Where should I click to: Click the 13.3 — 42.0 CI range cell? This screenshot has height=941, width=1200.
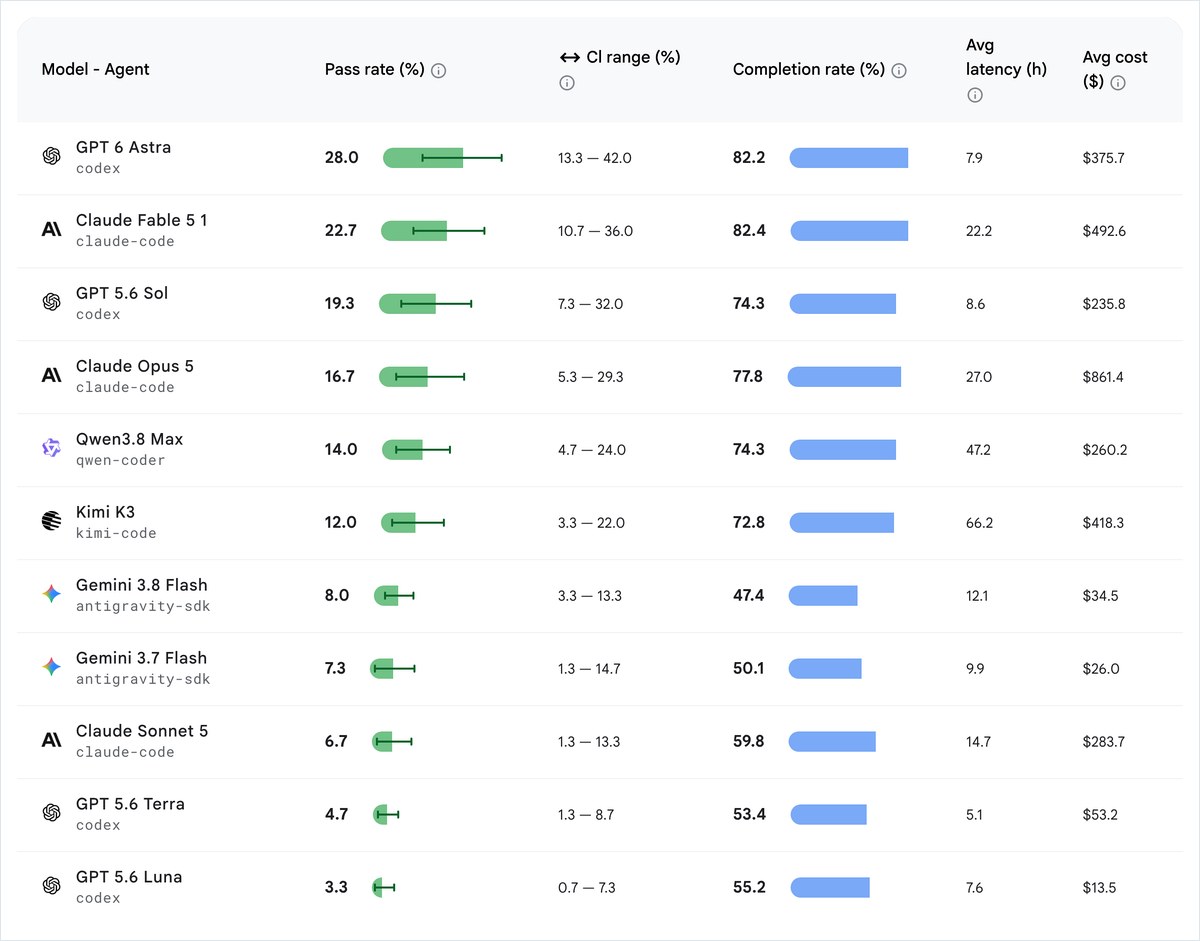click(595, 158)
